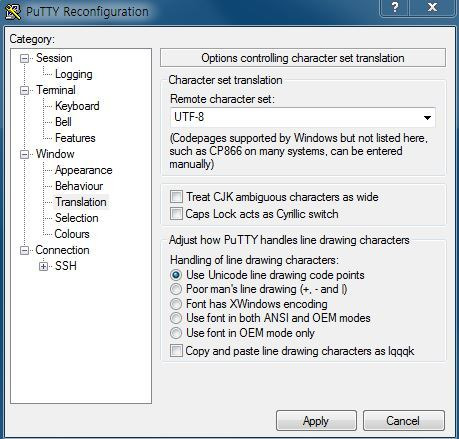Viewport: 459px width, 439px height.
Task: Go to Bell settings
Action: (63, 122)
